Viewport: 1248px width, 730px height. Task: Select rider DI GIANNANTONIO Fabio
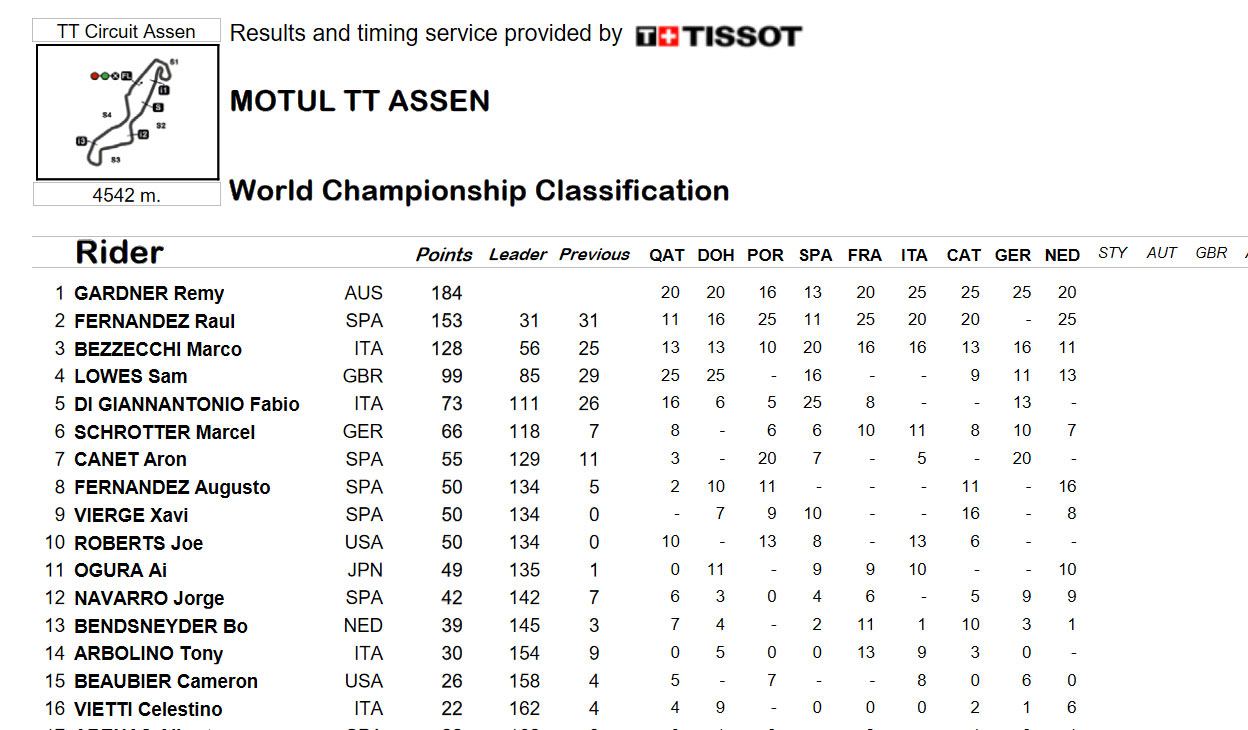pyautogui.click(x=187, y=404)
